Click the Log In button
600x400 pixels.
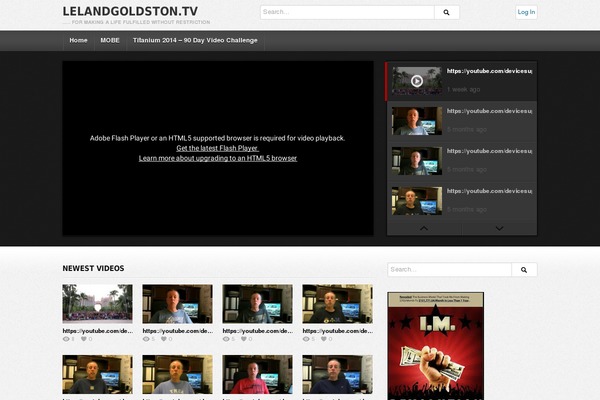pyautogui.click(x=526, y=12)
